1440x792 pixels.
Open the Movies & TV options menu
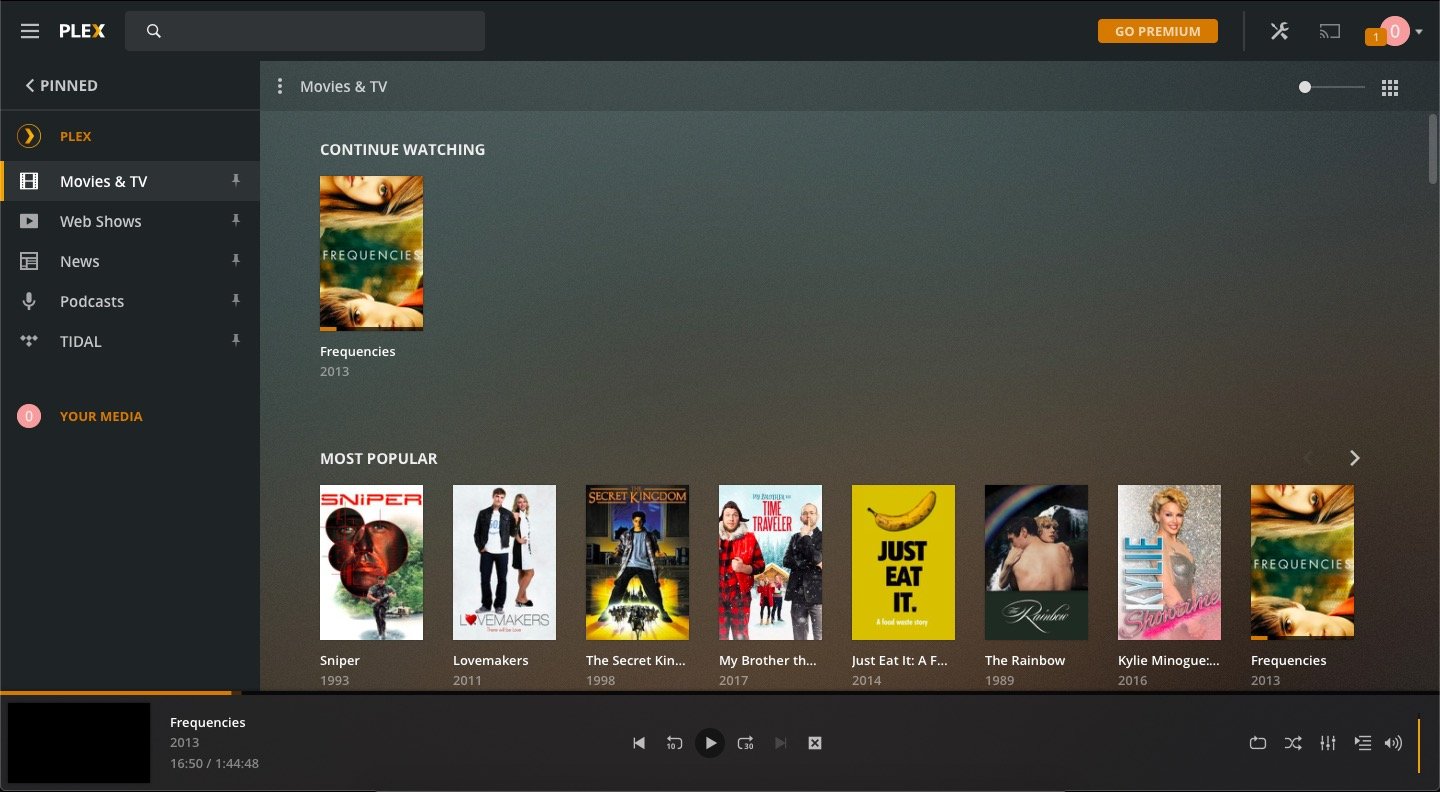pyautogui.click(x=280, y=86)
